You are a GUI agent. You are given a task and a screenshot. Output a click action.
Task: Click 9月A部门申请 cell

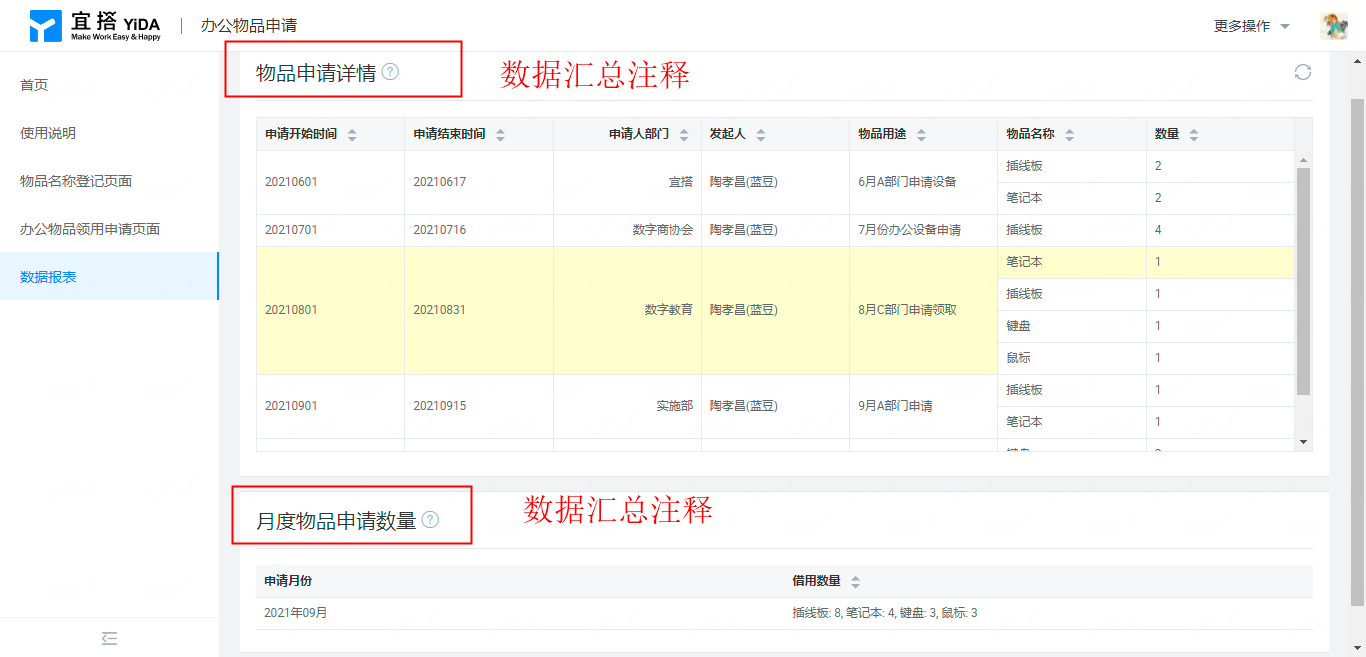pos(923,406)
